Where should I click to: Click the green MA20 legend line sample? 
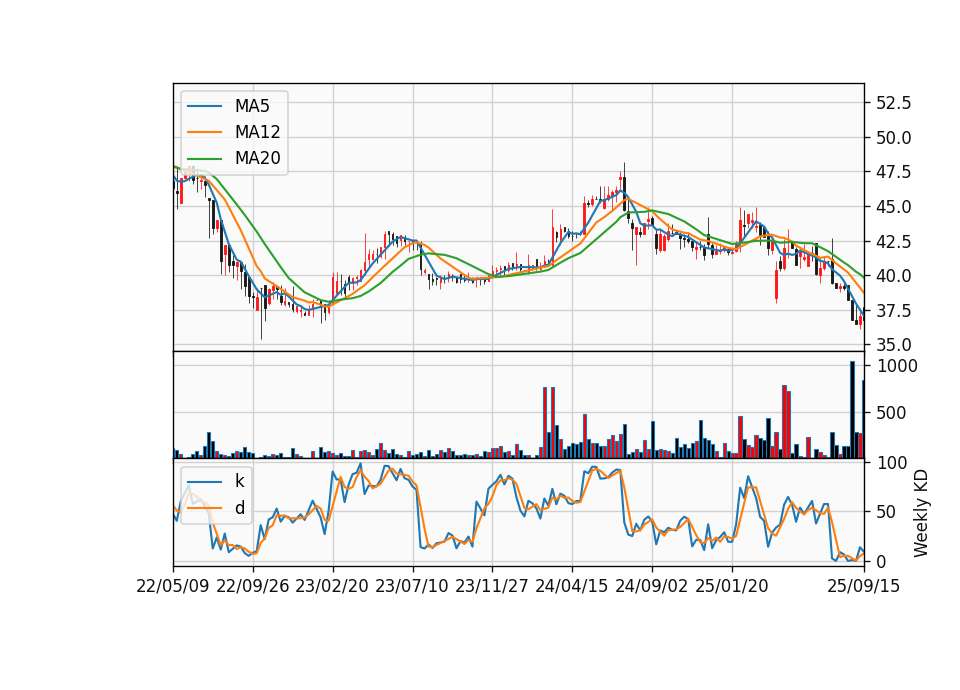tap(204, 158)
